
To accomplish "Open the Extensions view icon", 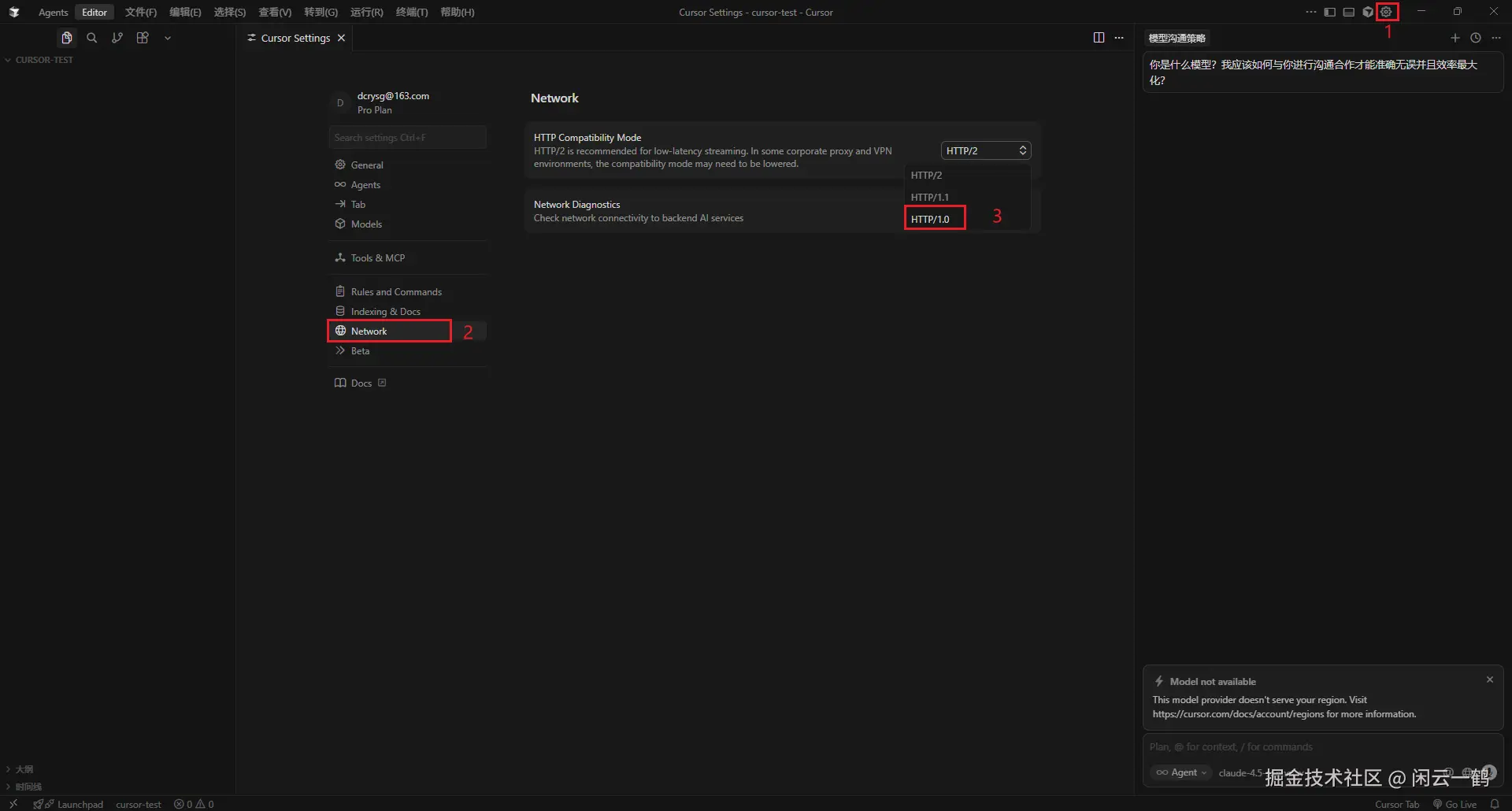I will point(143,38).
